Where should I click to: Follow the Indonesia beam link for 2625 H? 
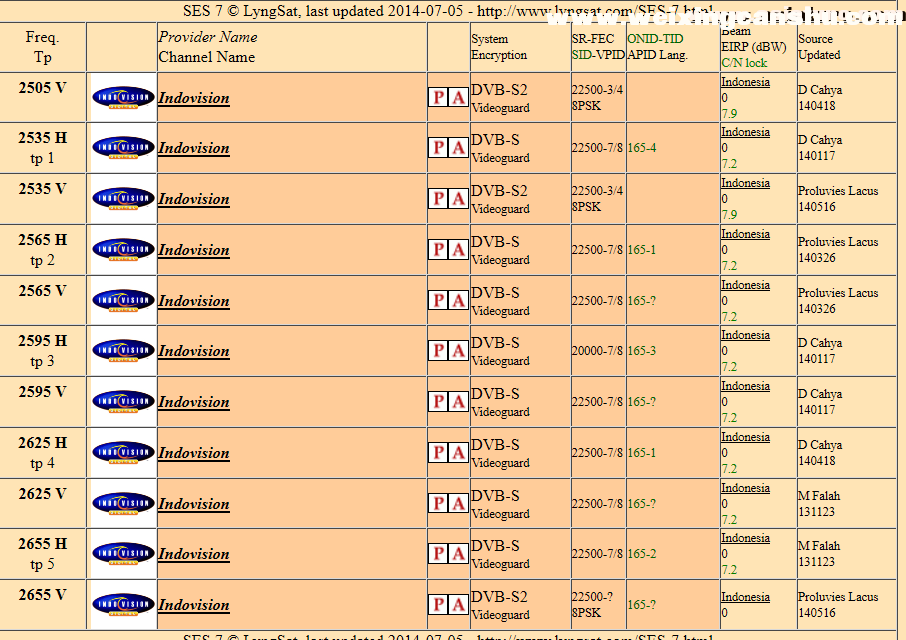[745, 437]
